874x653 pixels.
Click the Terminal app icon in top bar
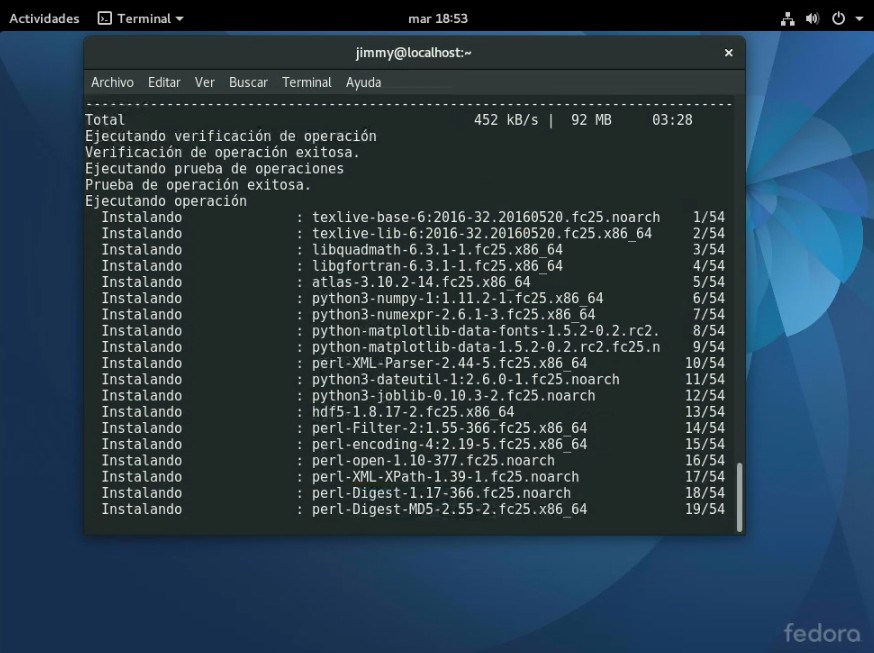(105, 18)
